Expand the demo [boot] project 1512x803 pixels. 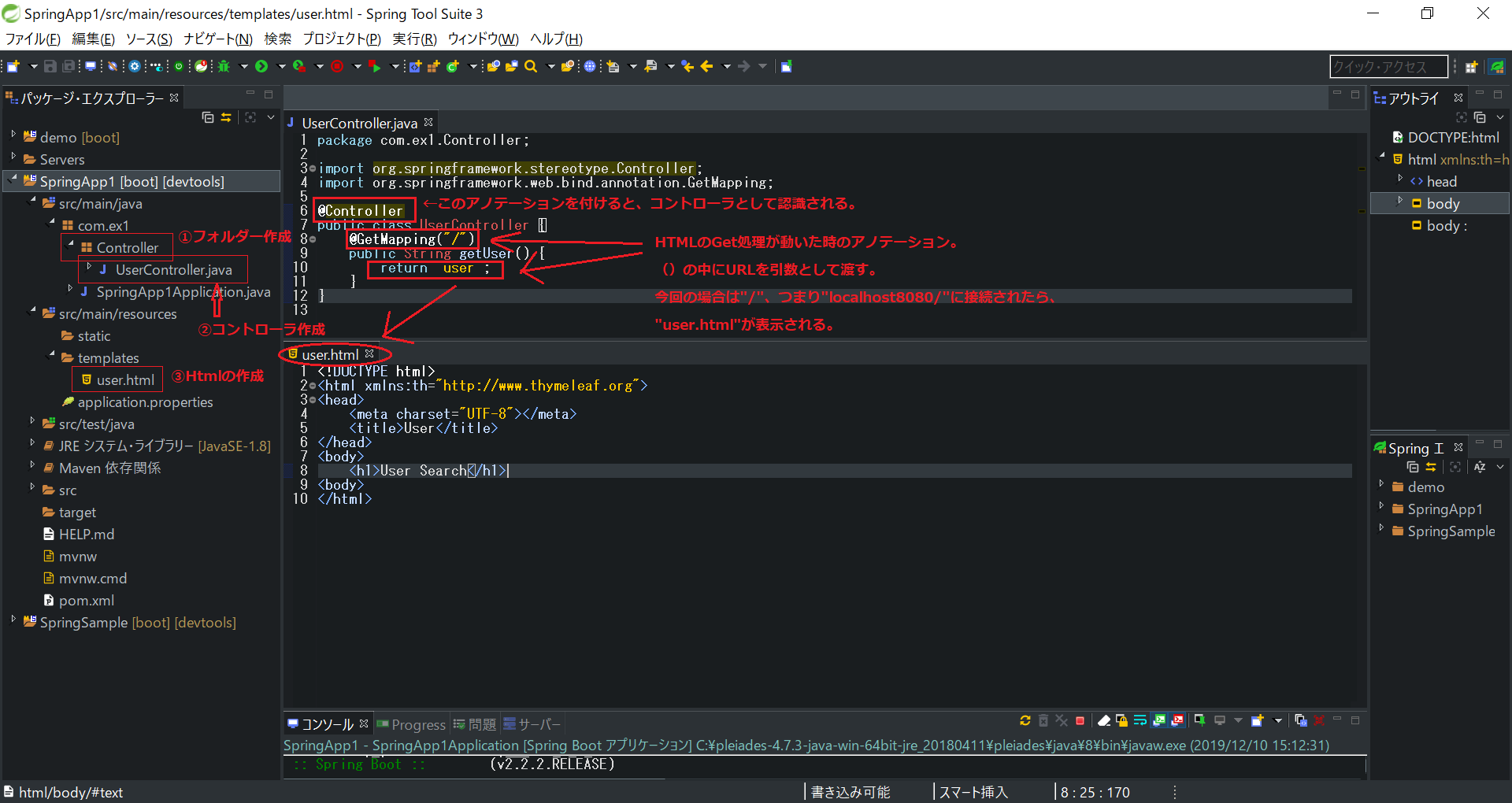tap(13, 135)
